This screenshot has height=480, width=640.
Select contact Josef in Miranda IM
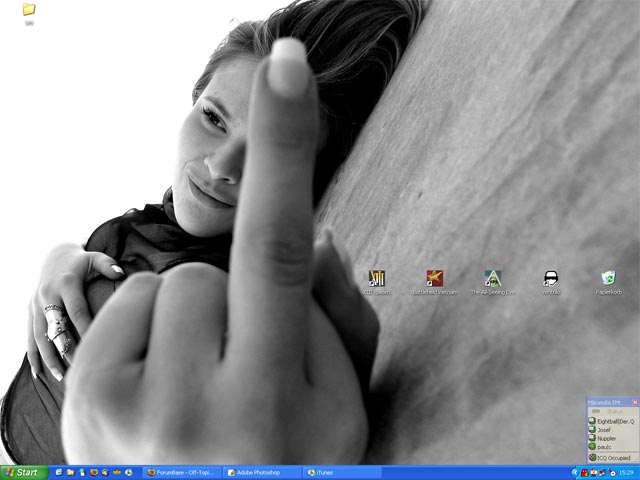pos(611,430)
